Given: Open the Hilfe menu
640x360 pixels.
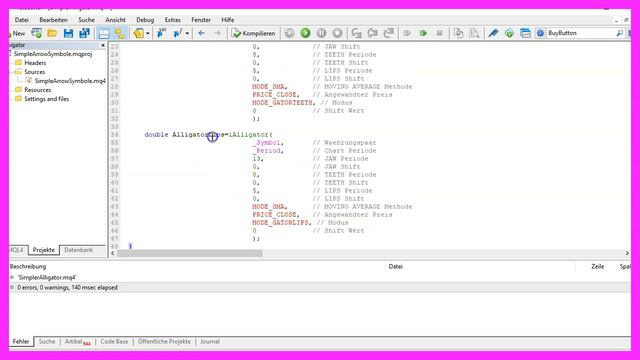Looking at the screenshot, I should pos(228,20).
